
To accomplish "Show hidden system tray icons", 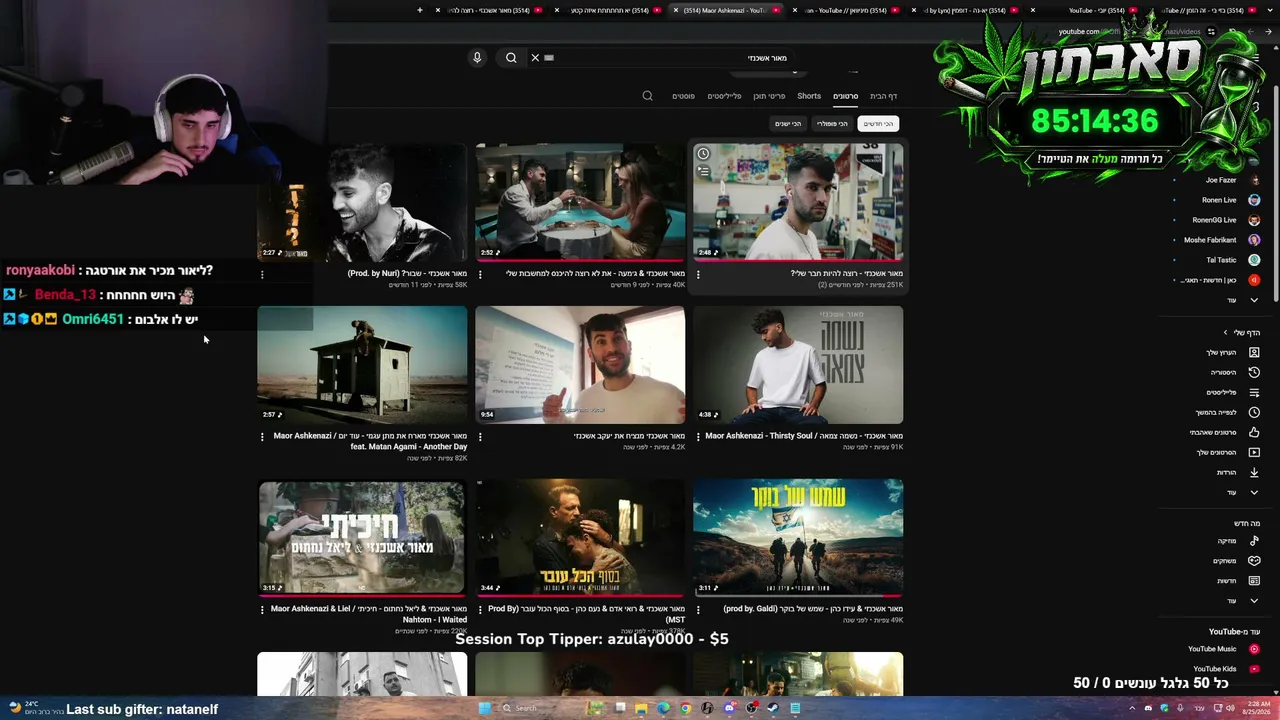I will click(x=1134, y=708).
